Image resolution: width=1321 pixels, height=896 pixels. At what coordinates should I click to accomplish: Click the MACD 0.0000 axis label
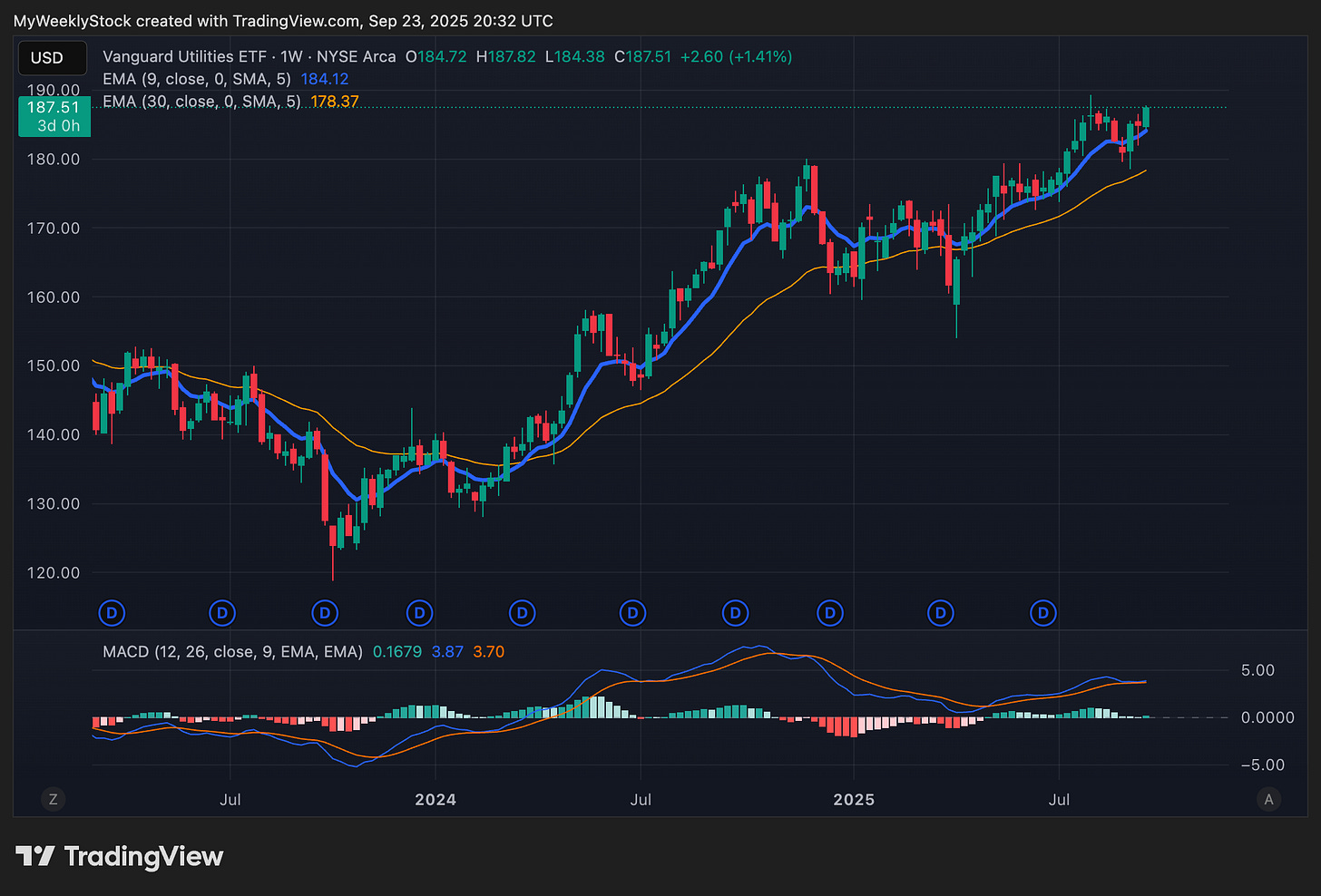(x=1267, y=717)
